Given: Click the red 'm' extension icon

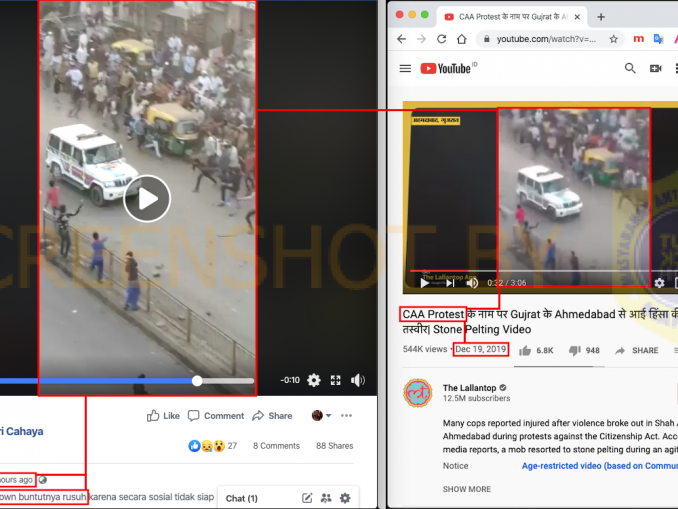Looking at the screenshot, I should tap(638, 39).
